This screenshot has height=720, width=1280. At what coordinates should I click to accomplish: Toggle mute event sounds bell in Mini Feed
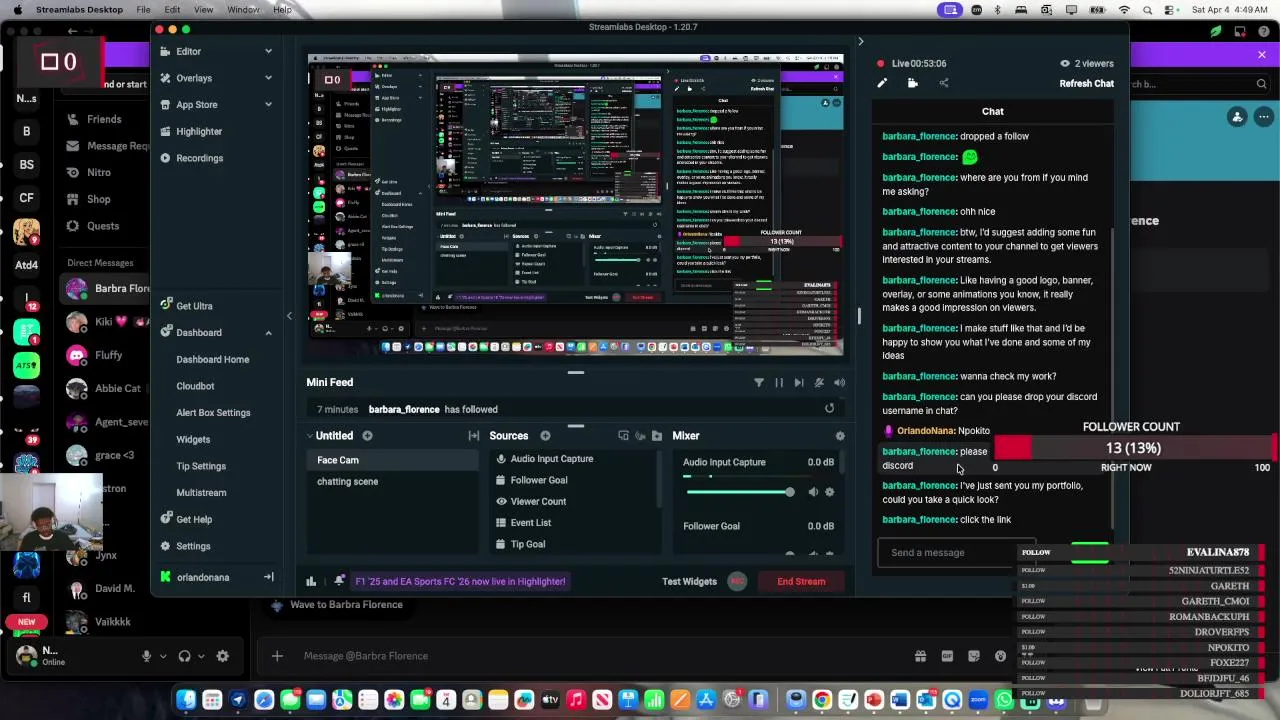[x=819, y=382]
